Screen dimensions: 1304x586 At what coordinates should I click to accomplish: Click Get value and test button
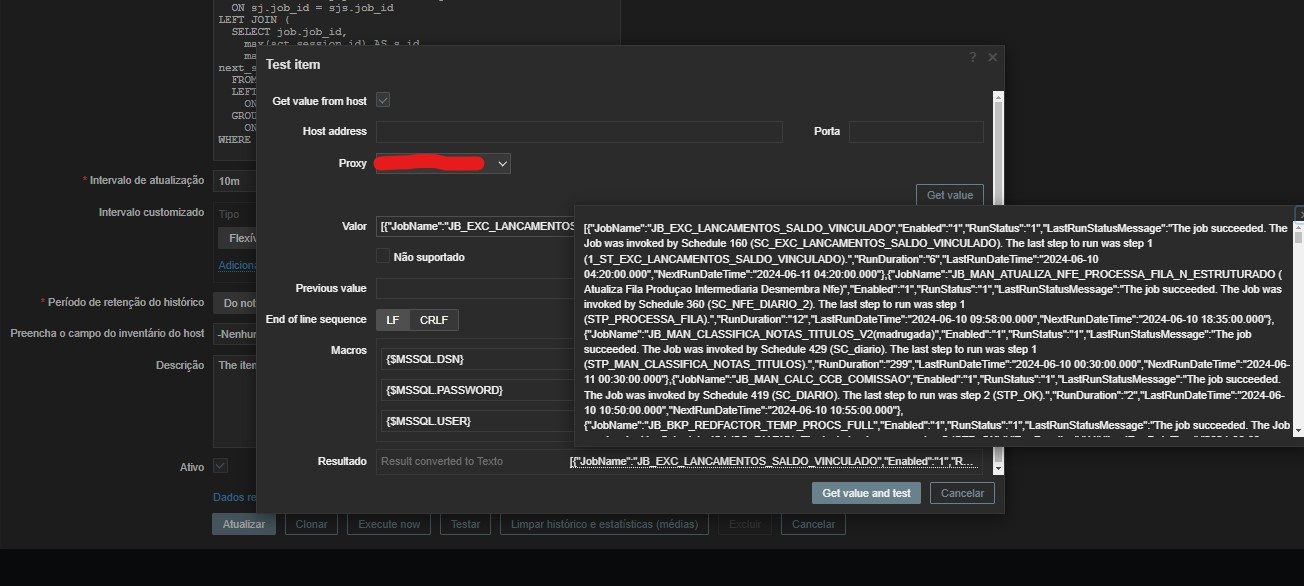(x=866, y=492)
